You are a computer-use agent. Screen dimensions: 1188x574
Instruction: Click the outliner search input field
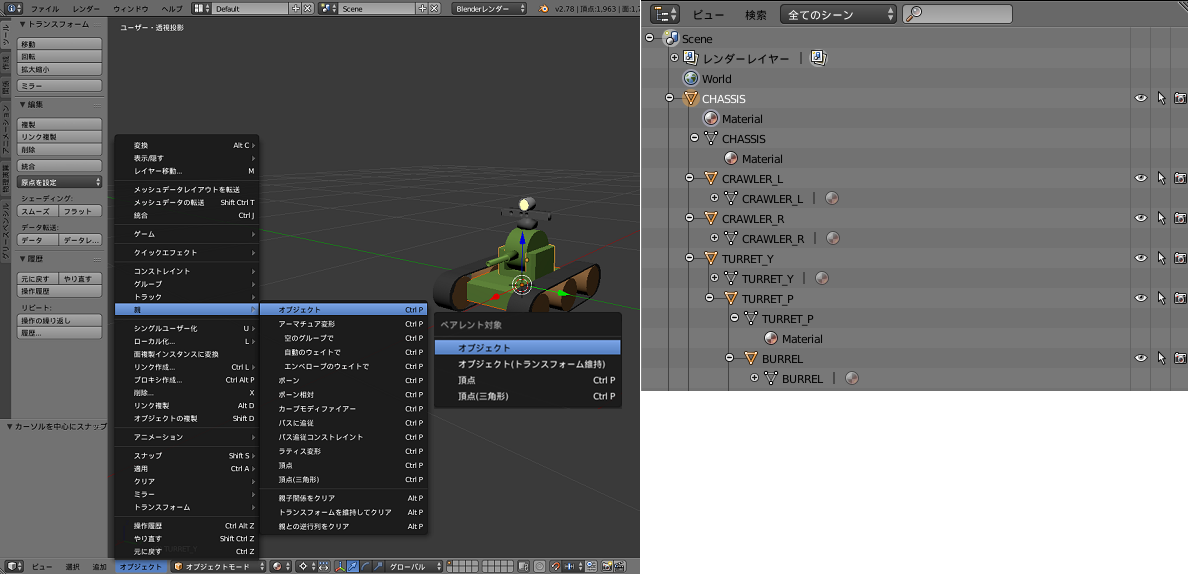pos(966,14)
